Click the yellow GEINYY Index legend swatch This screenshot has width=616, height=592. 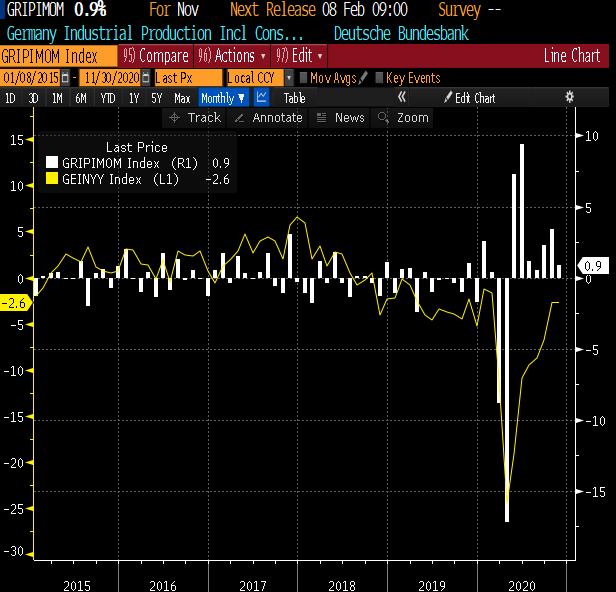click(x=52, y=179)
